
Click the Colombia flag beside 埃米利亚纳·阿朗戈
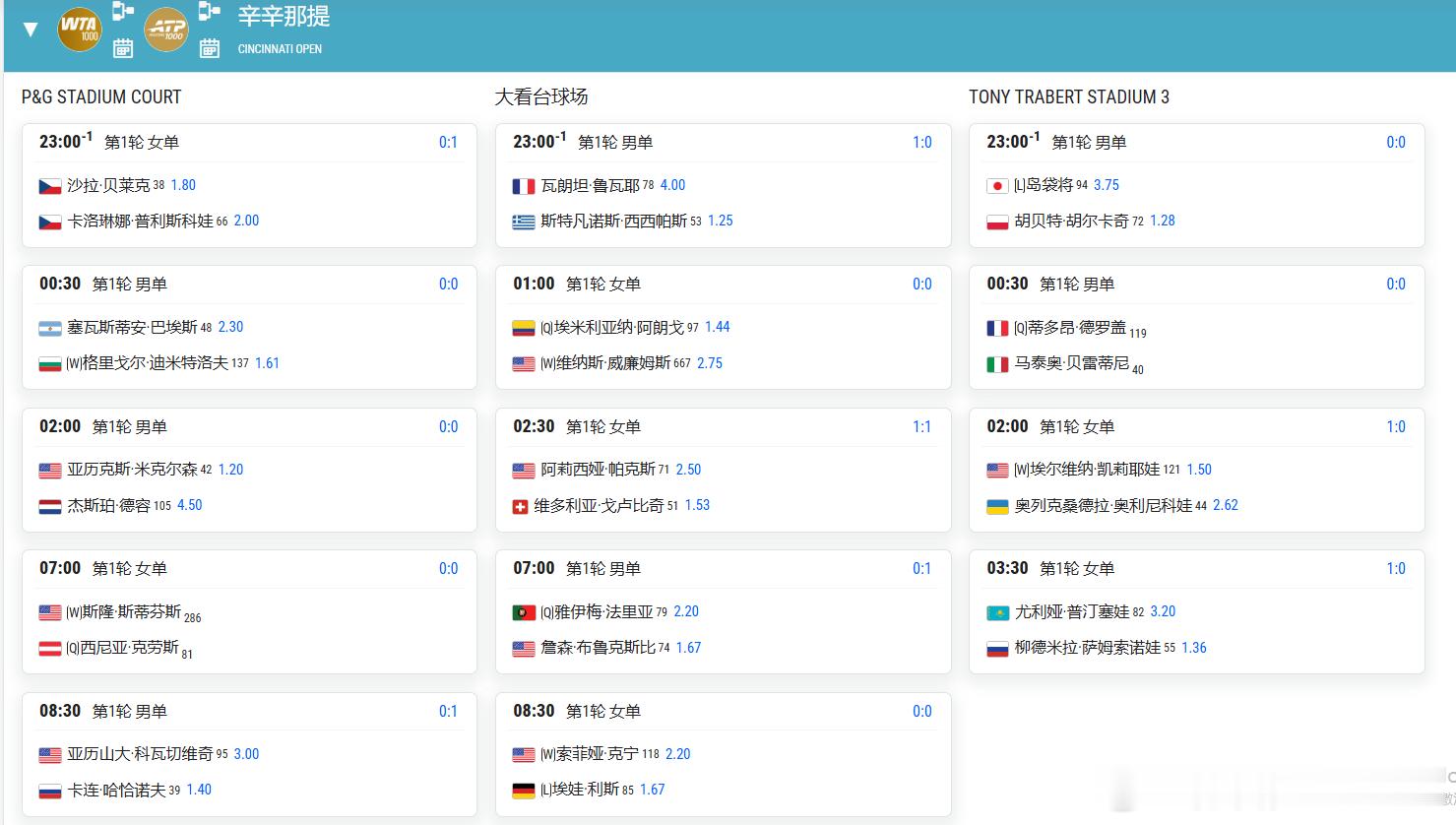click(x=524, y=328)
